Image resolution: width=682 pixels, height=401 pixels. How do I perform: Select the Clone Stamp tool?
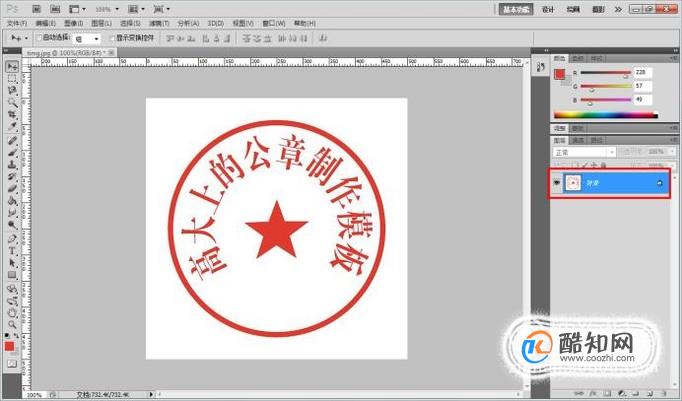(x=12, y=165)
